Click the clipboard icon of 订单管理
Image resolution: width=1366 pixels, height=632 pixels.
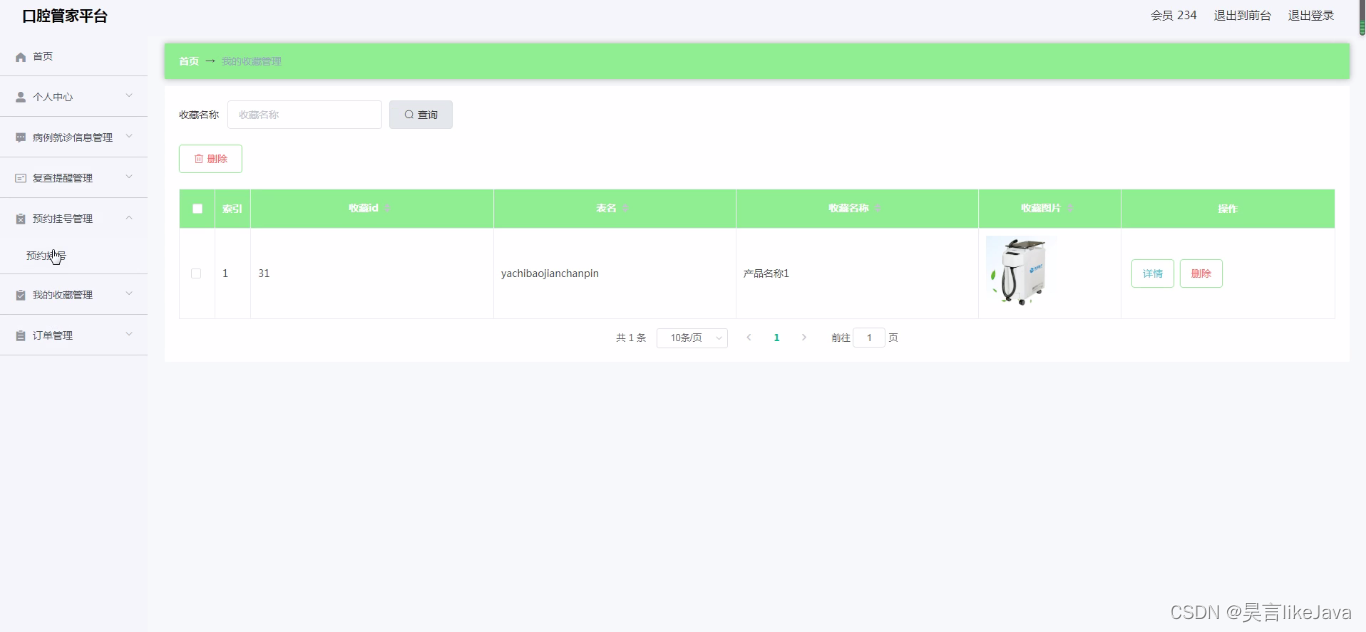click(20, 336)
